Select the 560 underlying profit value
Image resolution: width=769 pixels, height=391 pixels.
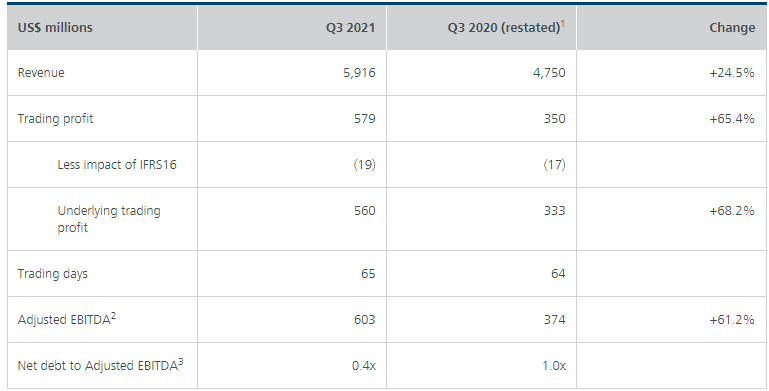click(x=365, y=210)
